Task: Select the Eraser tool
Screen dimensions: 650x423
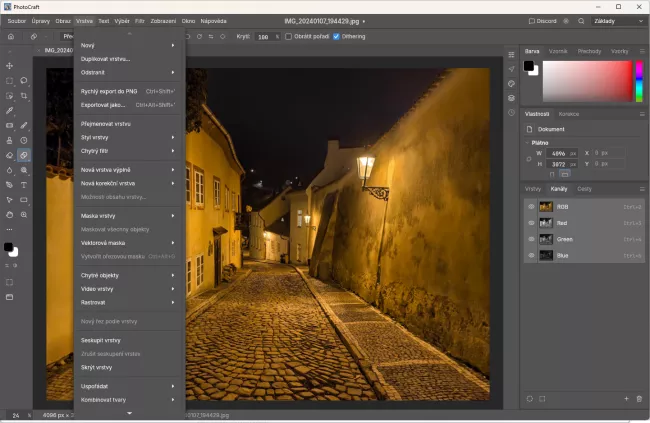Action: [9, 155]
